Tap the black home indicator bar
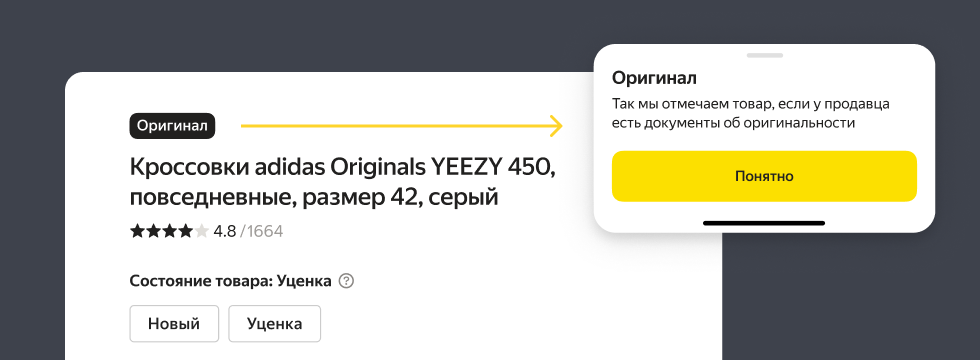The height and width of the screenshot is (360, 980). (764, 223)
